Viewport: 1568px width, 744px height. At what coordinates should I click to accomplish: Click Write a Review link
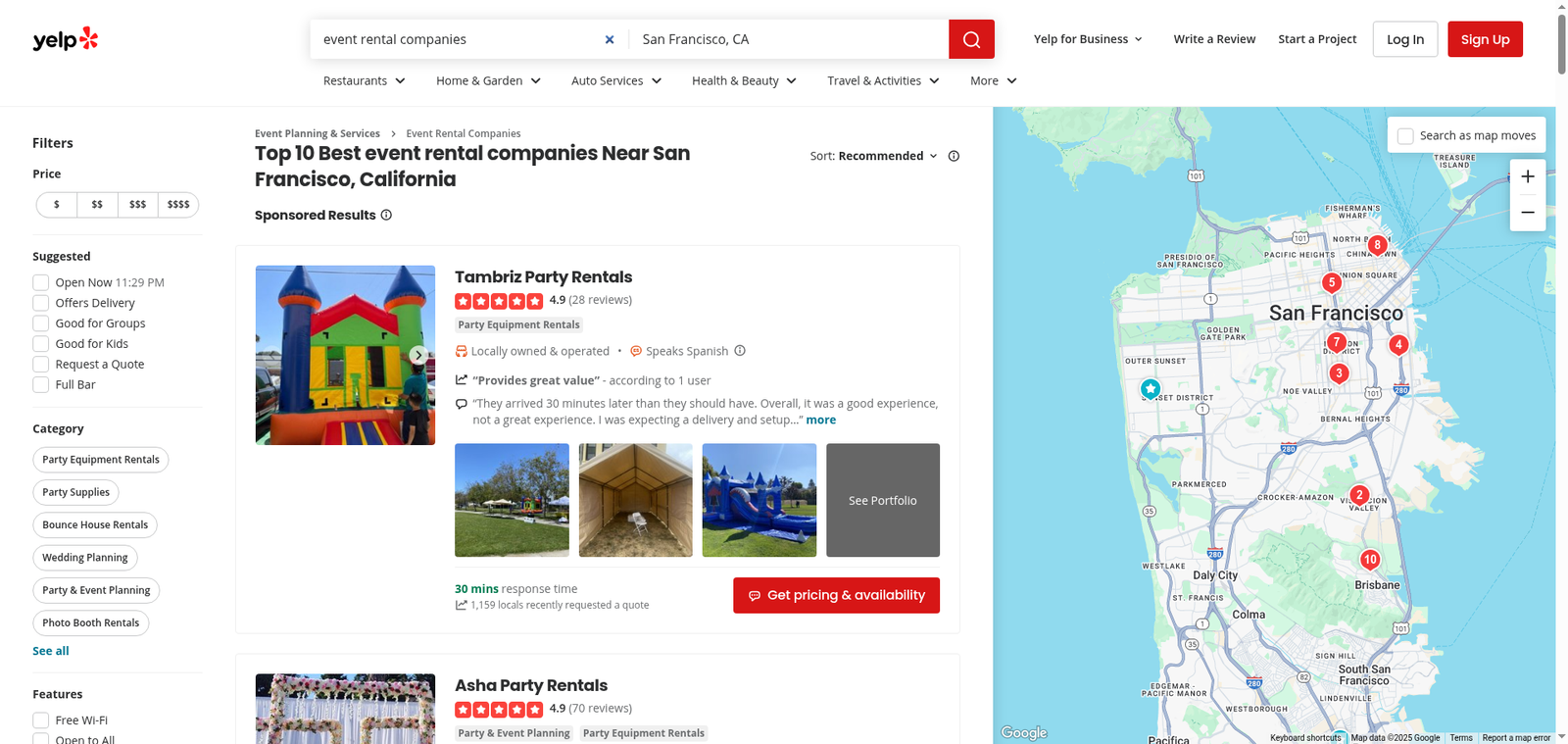1214,39
